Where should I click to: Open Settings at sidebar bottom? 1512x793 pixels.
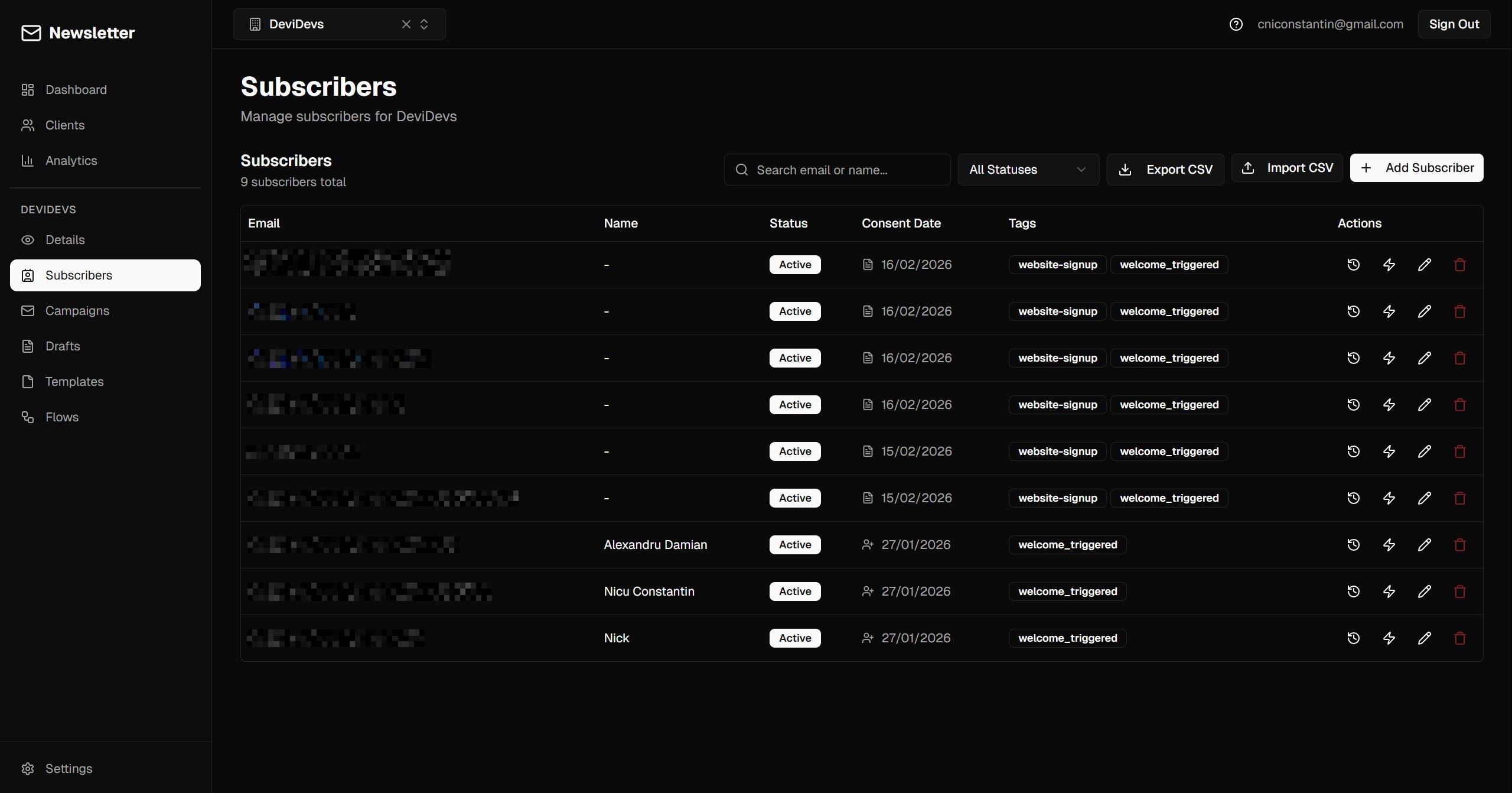69,769
